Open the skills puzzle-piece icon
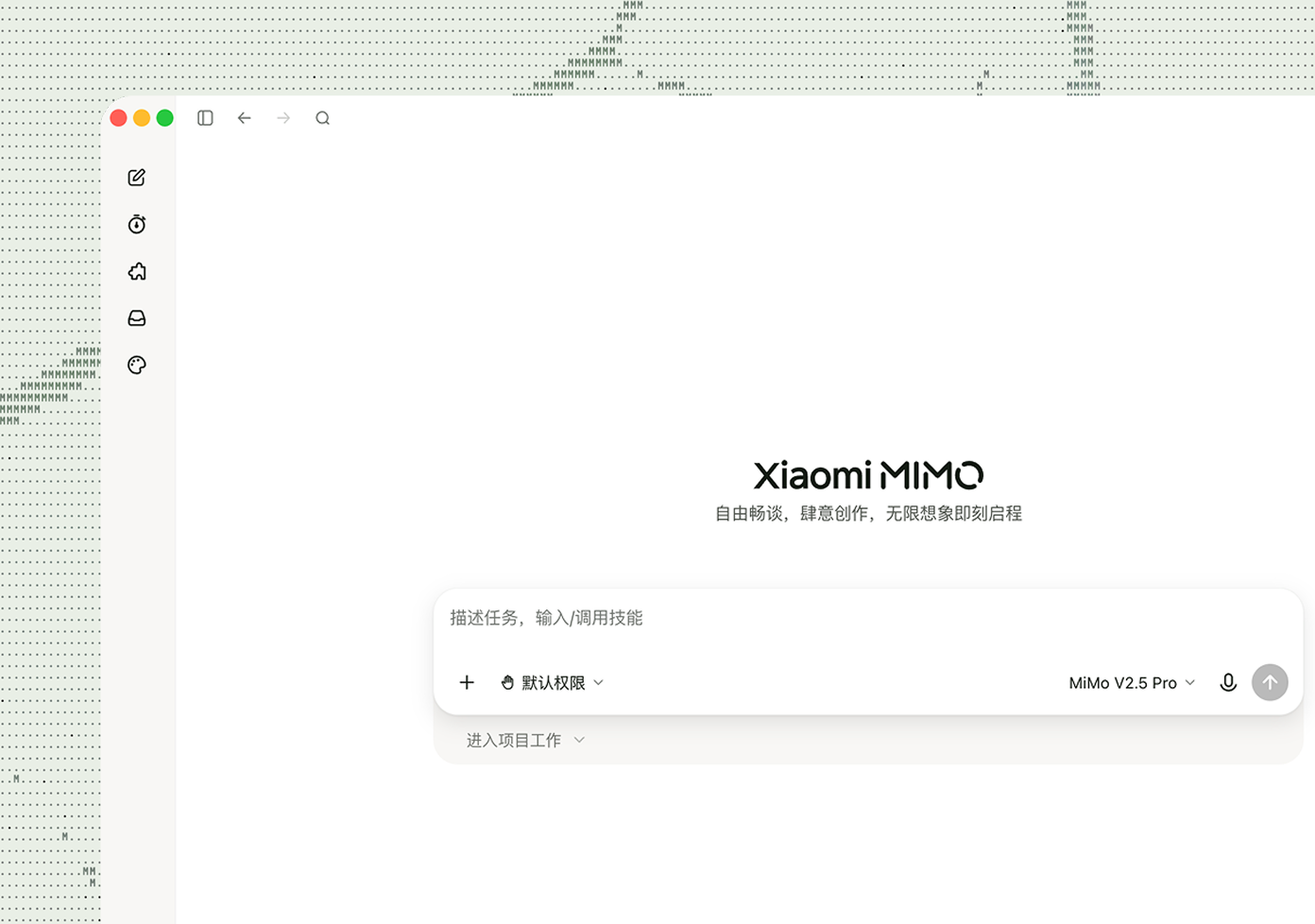Viewport: 1315px width, 924px height. tap(137, 271)
